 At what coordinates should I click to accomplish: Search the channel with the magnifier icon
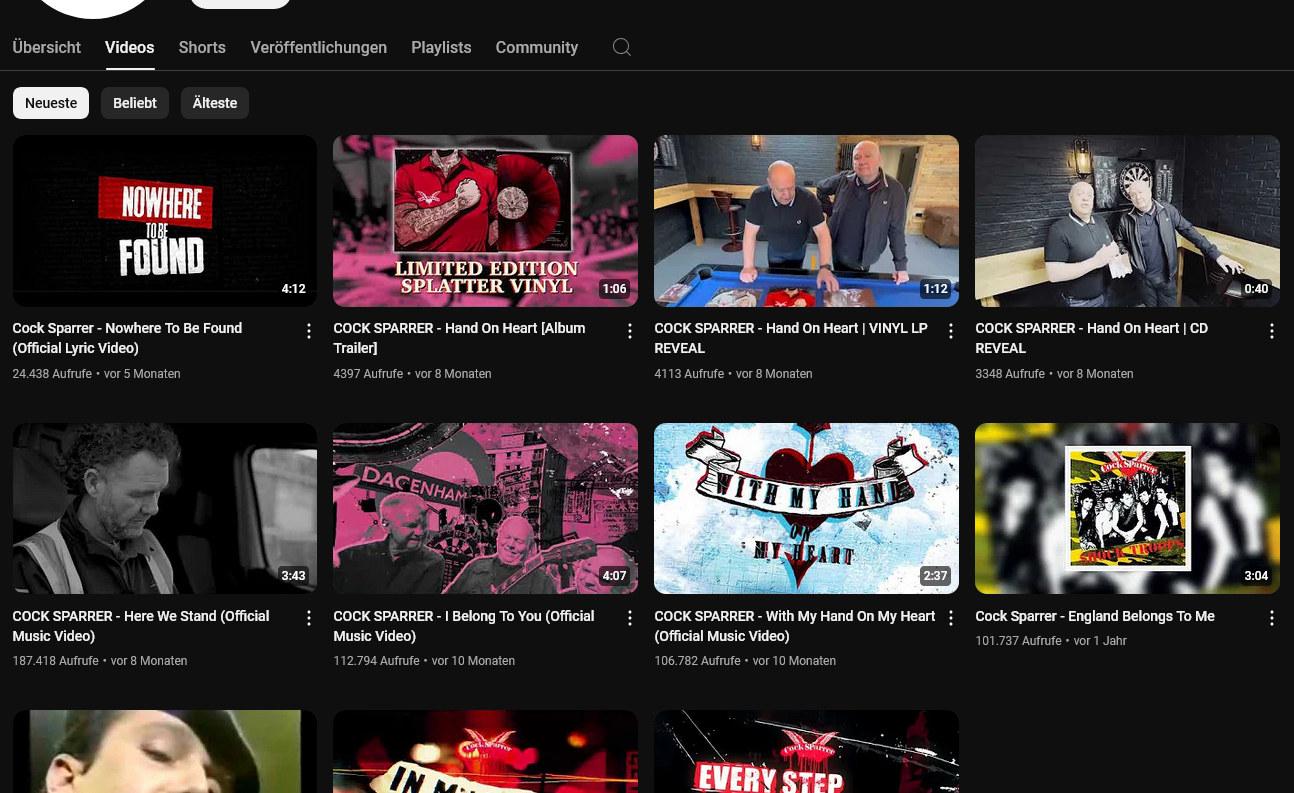click(x=621, y=47)
